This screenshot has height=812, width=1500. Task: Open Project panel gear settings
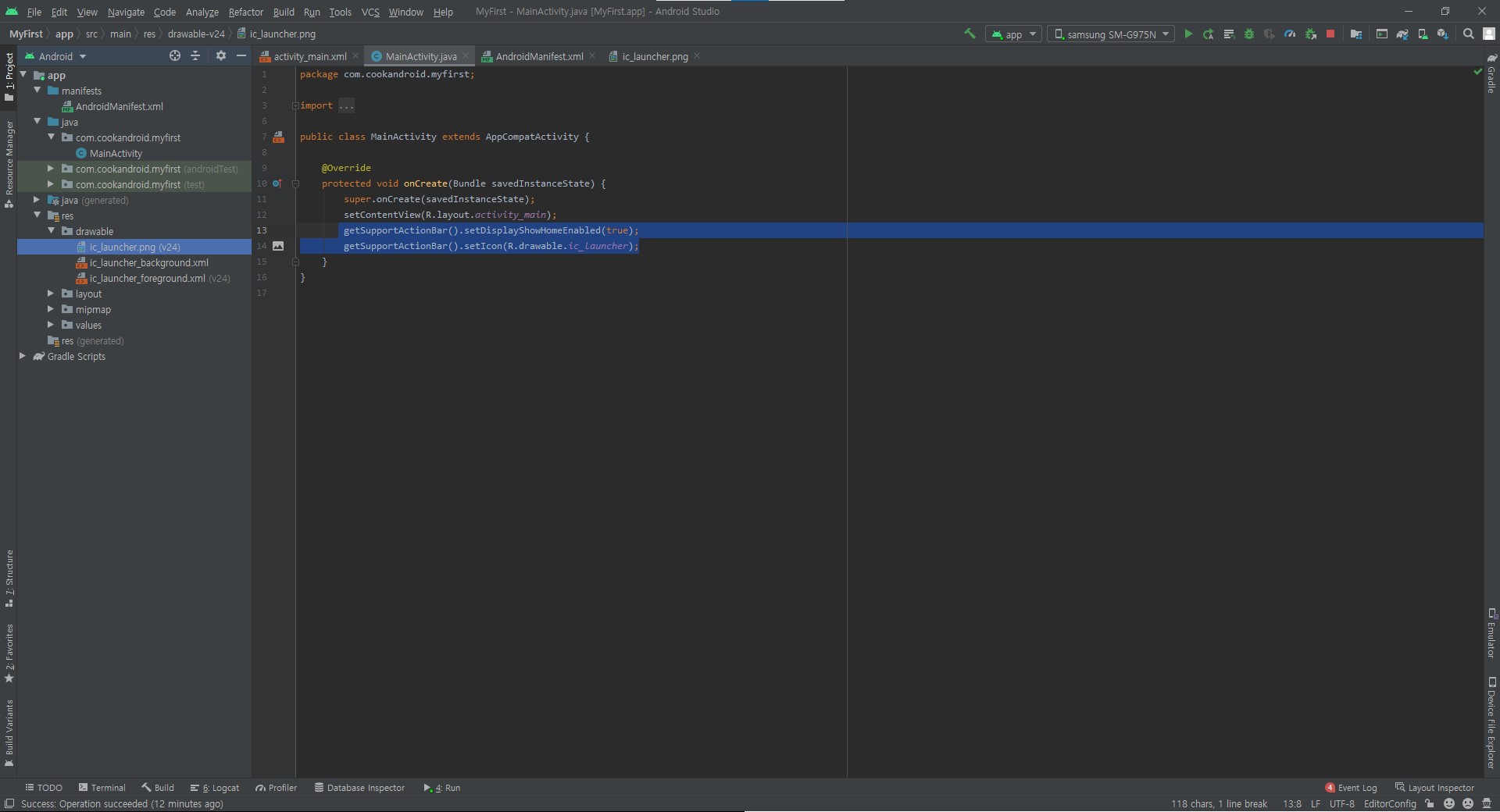(221, 56)
